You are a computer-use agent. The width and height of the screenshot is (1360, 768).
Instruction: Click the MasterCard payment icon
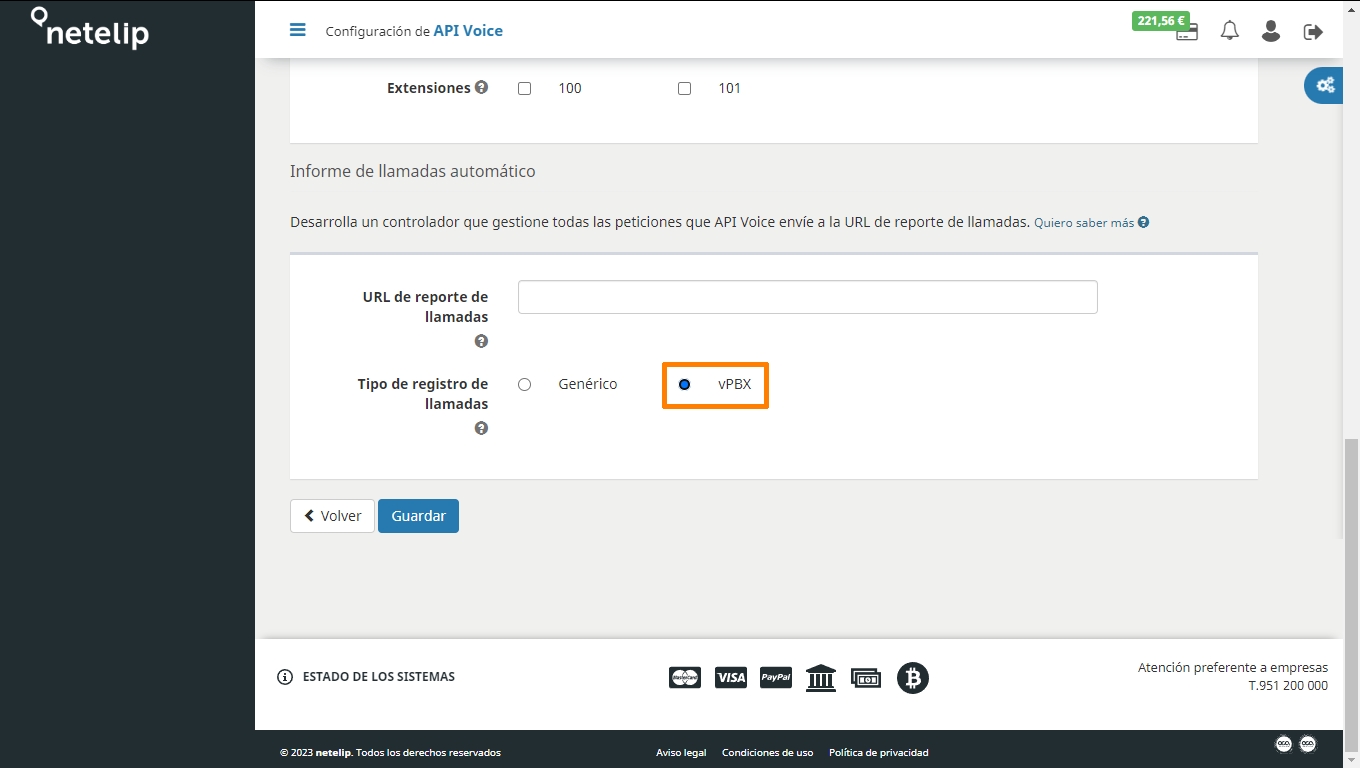[685, 678]
